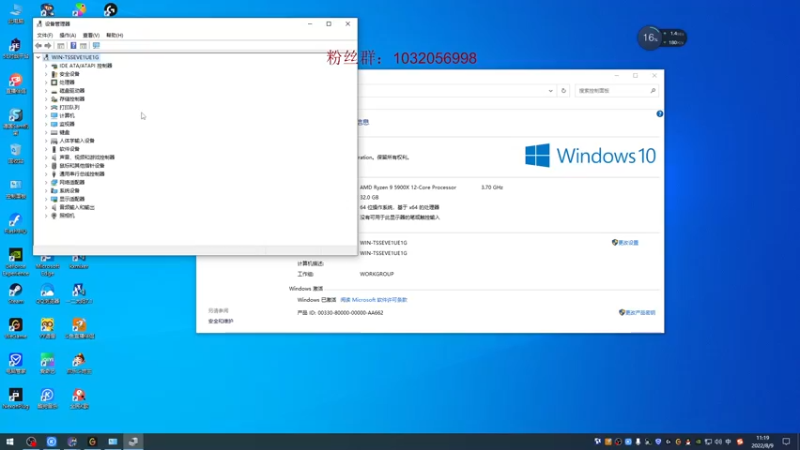Image resolution: width=800 pixels, height=450 pixels.
Task: Select the 人体学输入设备 tree row
Action: point(72,141)
